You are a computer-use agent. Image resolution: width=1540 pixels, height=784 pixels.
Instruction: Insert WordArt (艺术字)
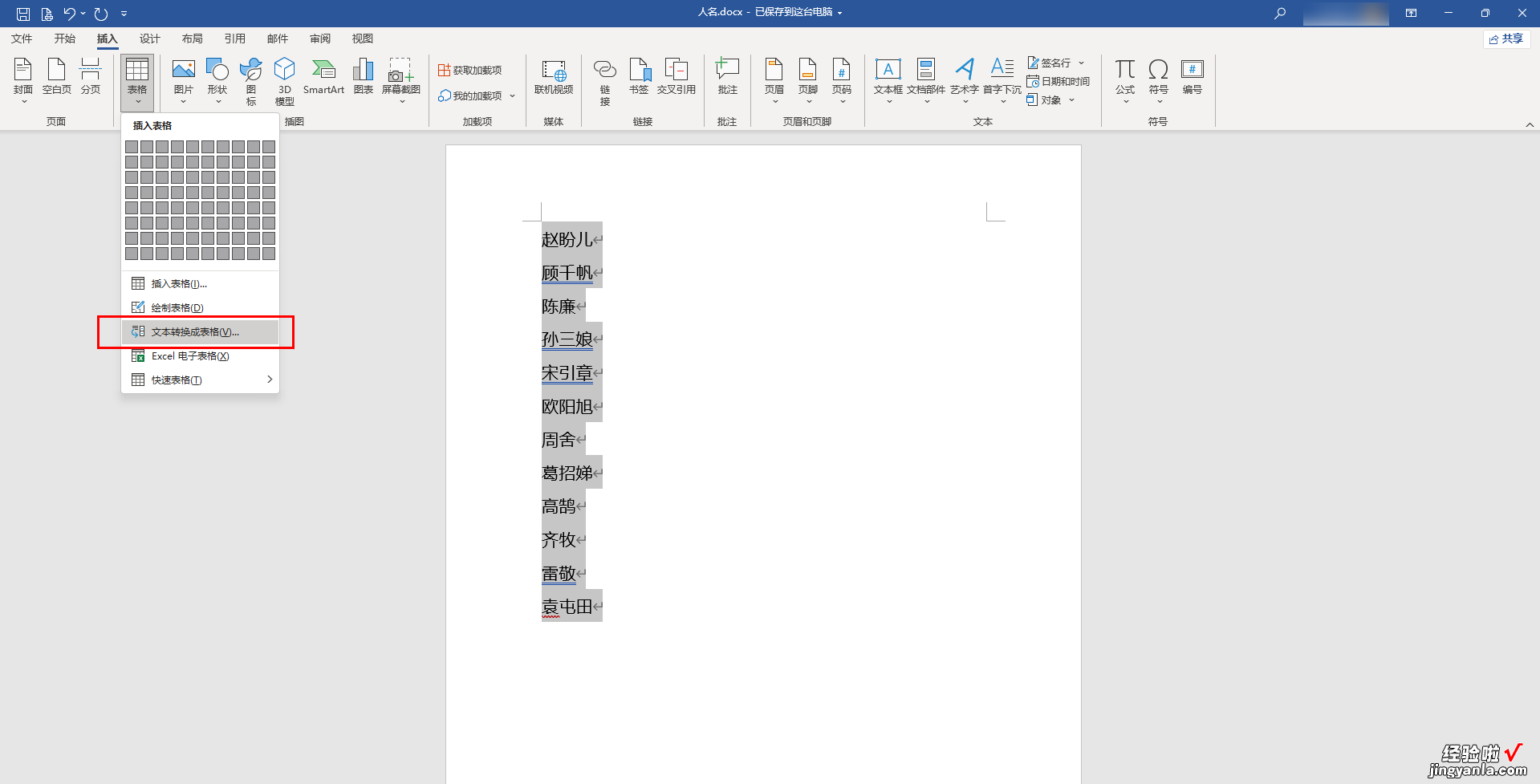click(x=965, y=81)
